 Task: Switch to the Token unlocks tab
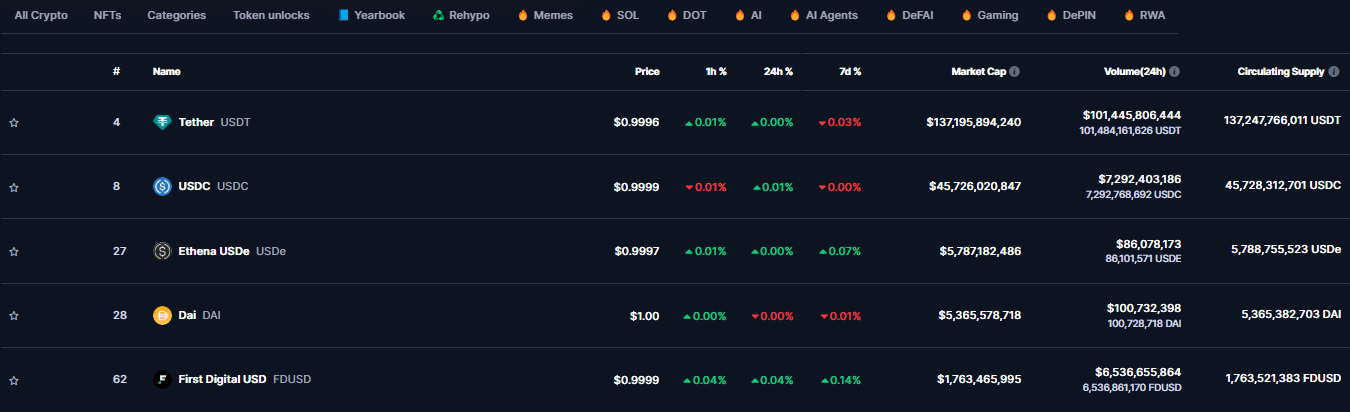pos(271,16)
